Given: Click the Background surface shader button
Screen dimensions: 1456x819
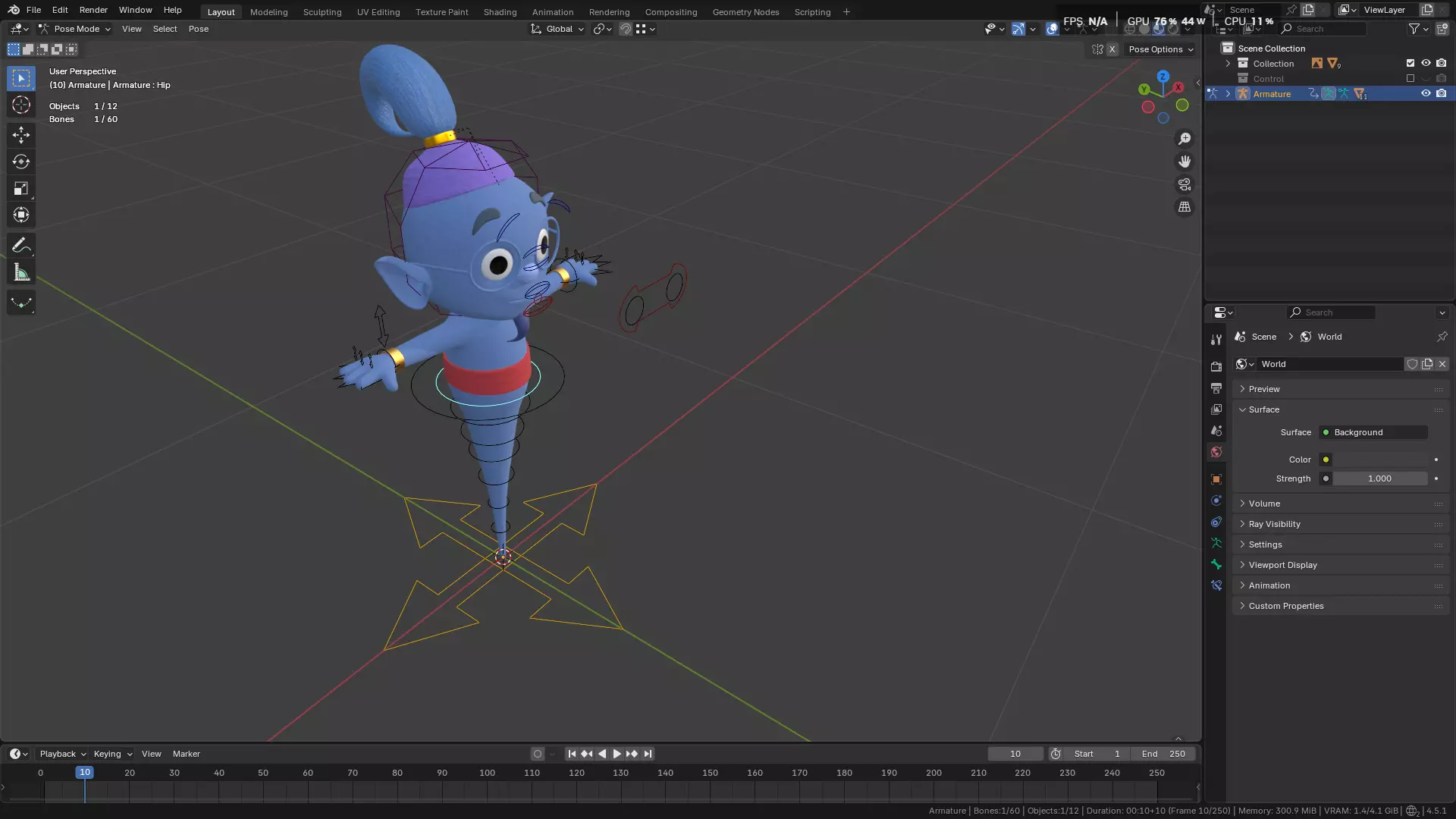Looking at the screenshot, I should [x=1373, y=432].
